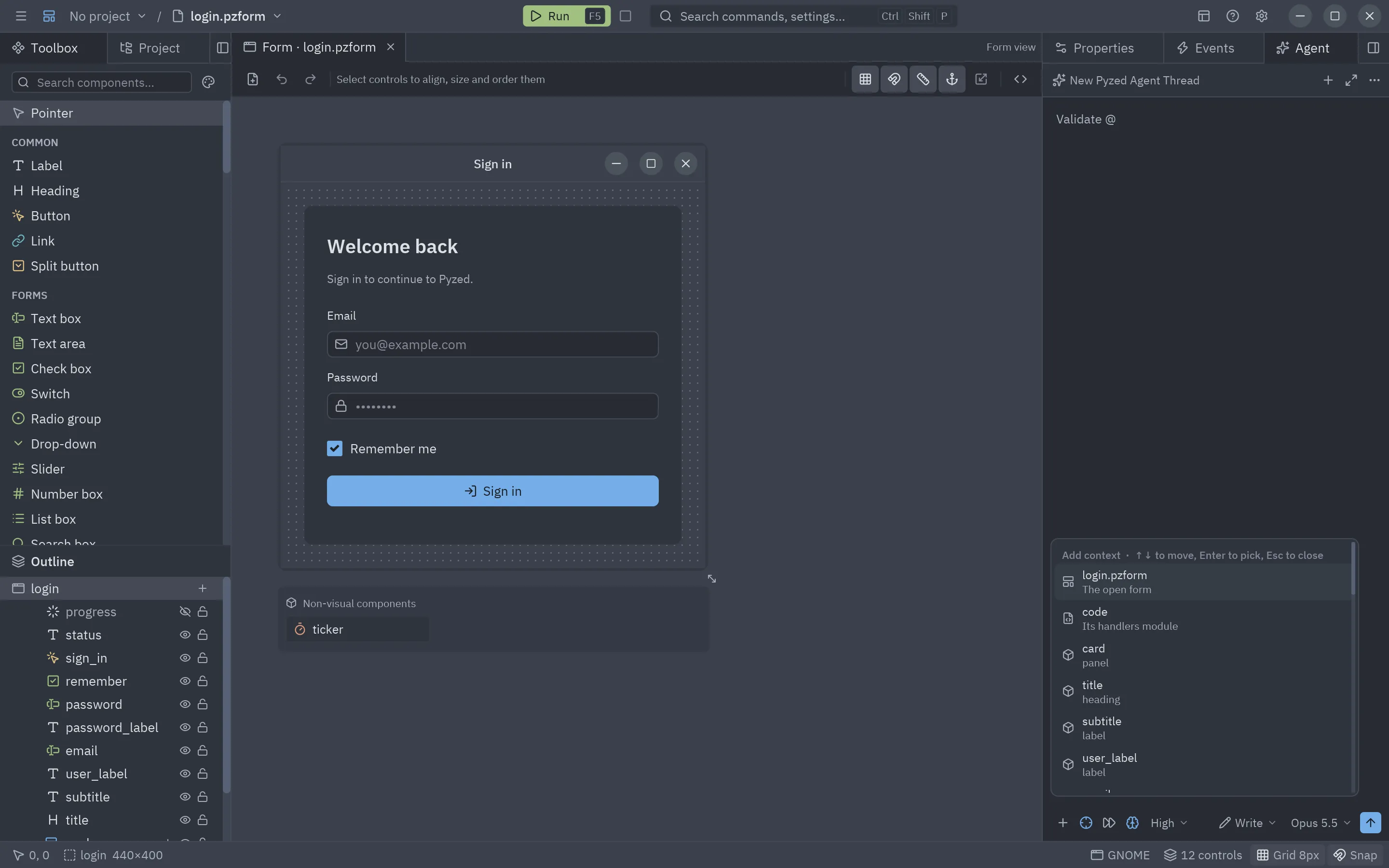Select the Slider component in Toolbox
1389x868 pixels.
[111, 469]
